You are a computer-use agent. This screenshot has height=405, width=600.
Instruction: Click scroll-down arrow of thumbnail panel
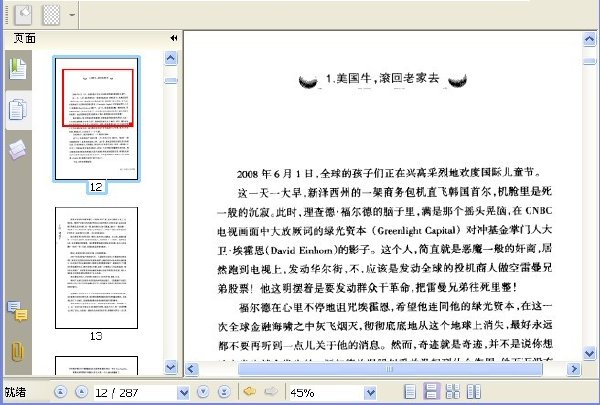(171, 367)
